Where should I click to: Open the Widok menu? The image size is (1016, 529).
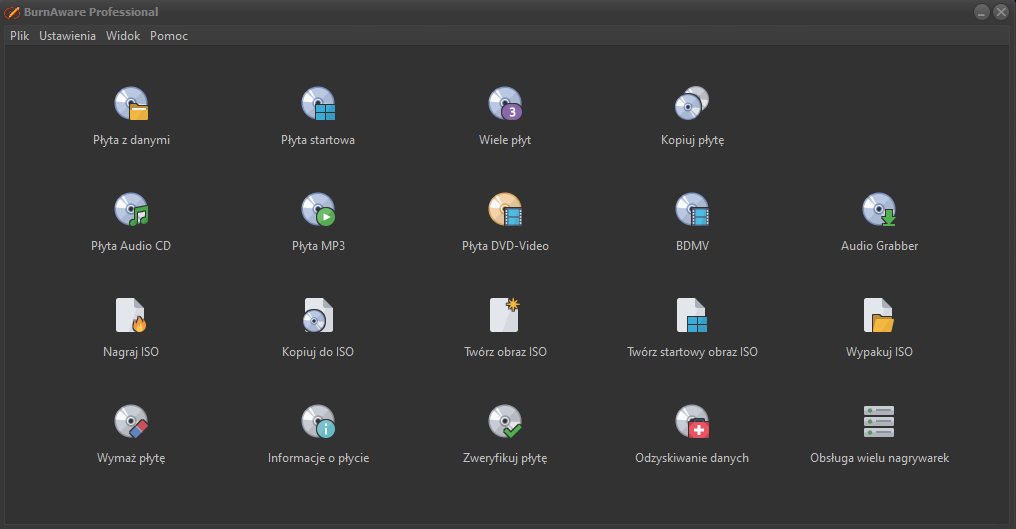tap(123, 36)
